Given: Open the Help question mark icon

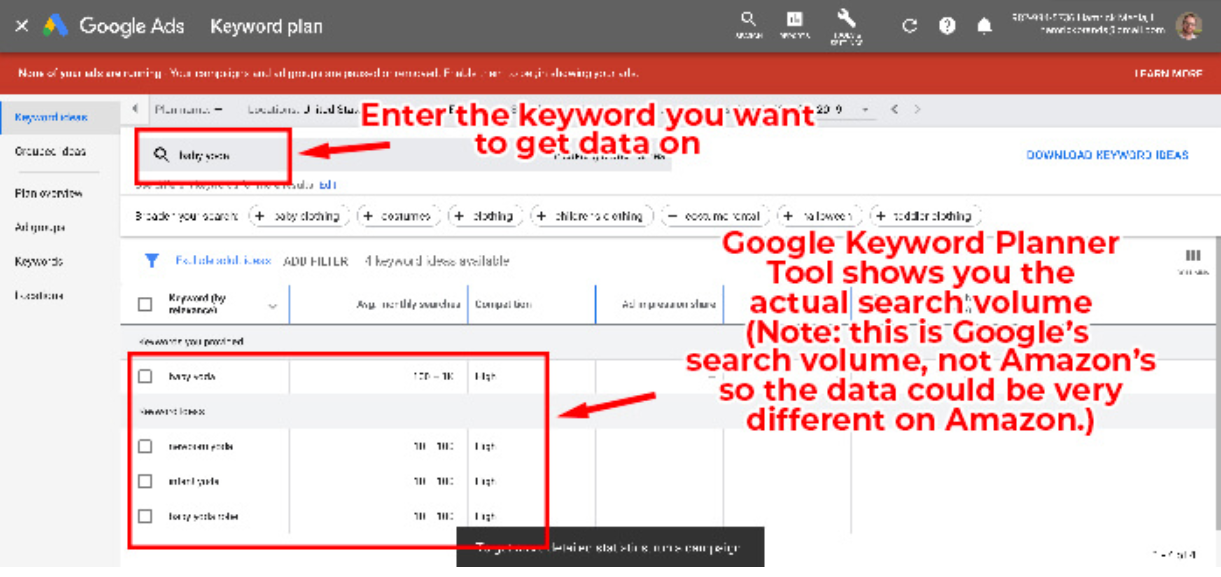Looking at the screenshot, I should [x=947, y=26].
